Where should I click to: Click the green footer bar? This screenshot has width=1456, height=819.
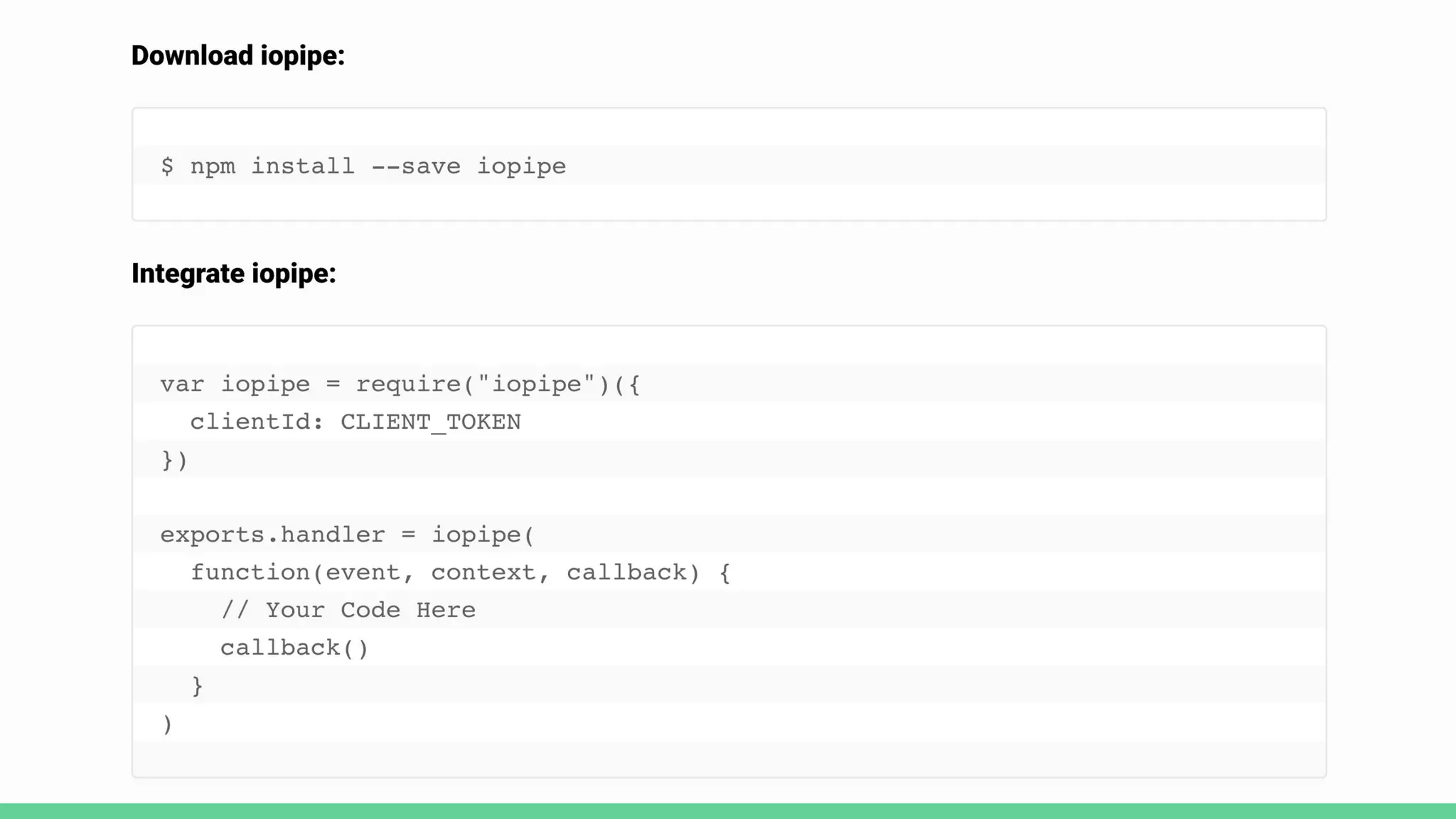click(728, 811)
